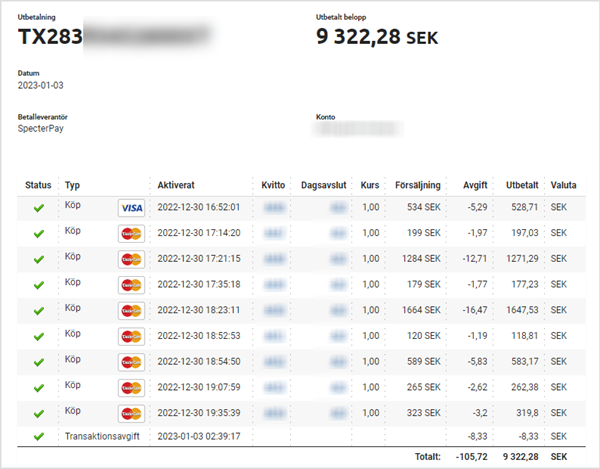
Task: Click the green checkmark in the Transaktionsavgift row
Action: click(x=39, y=436)
